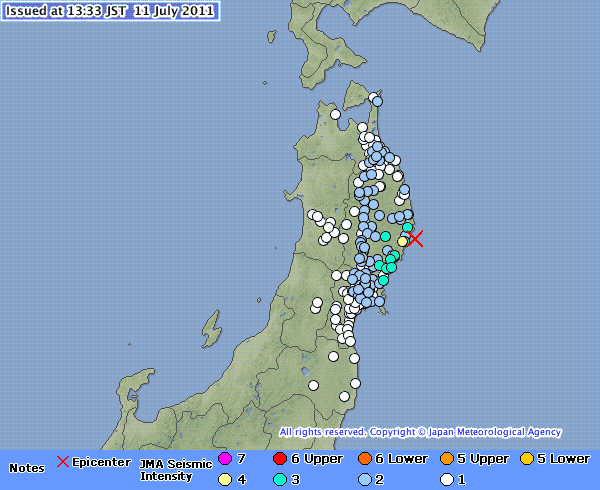Select the white intensity 1 legend circle
Image resolution: width=600 pixels, height=490 pixels.
[446, 479]
